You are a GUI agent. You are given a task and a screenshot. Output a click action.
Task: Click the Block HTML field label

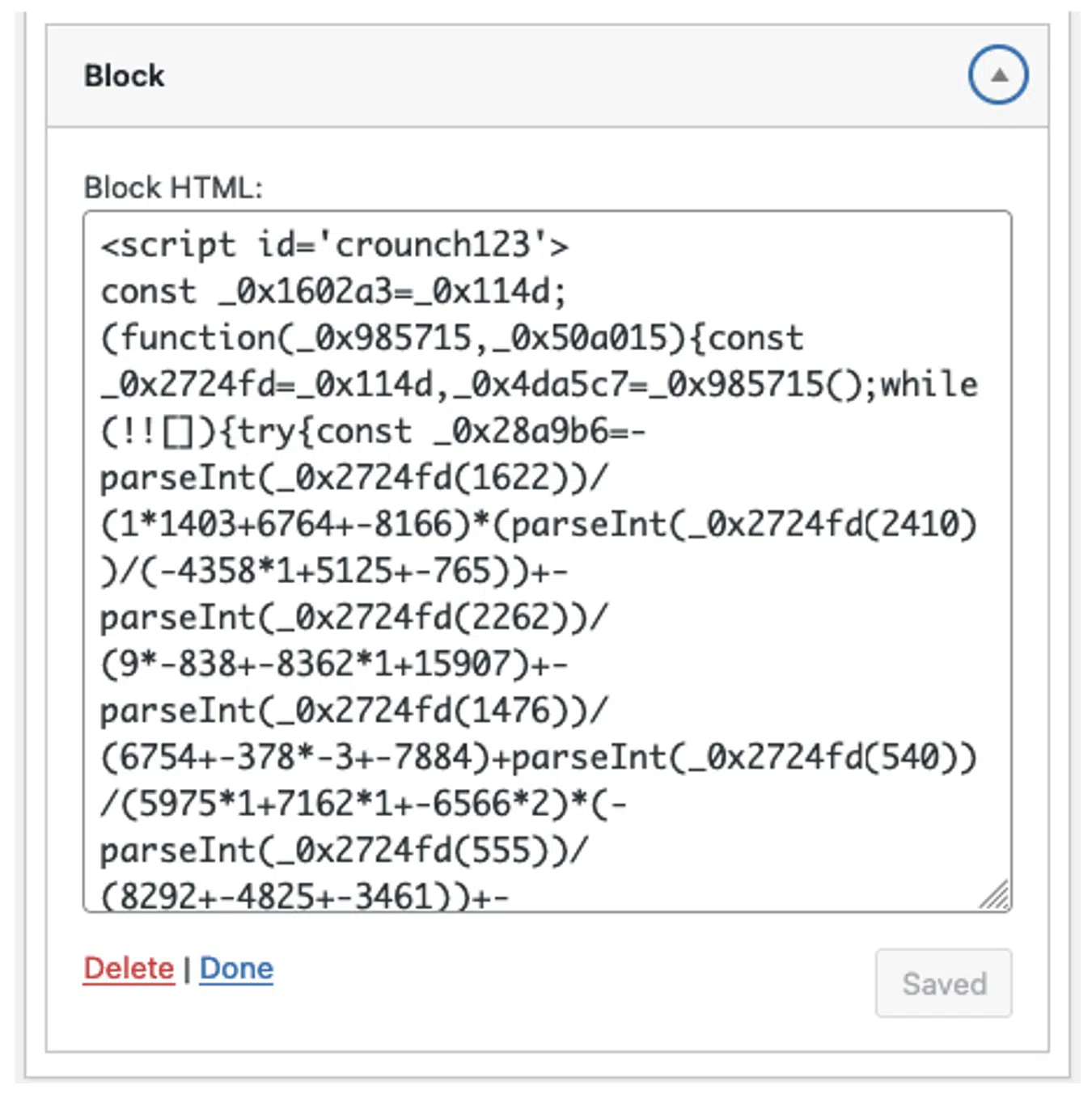[x=173, y=188]
